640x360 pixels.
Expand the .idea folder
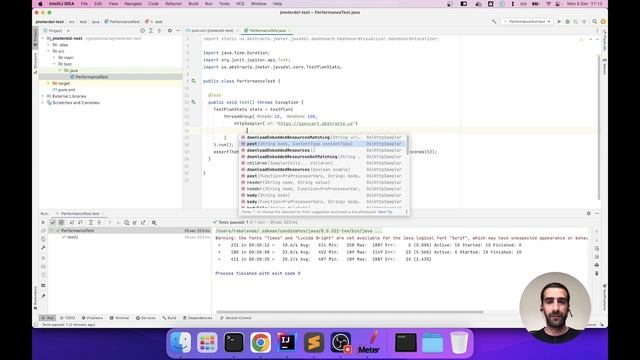coord(49,45)
